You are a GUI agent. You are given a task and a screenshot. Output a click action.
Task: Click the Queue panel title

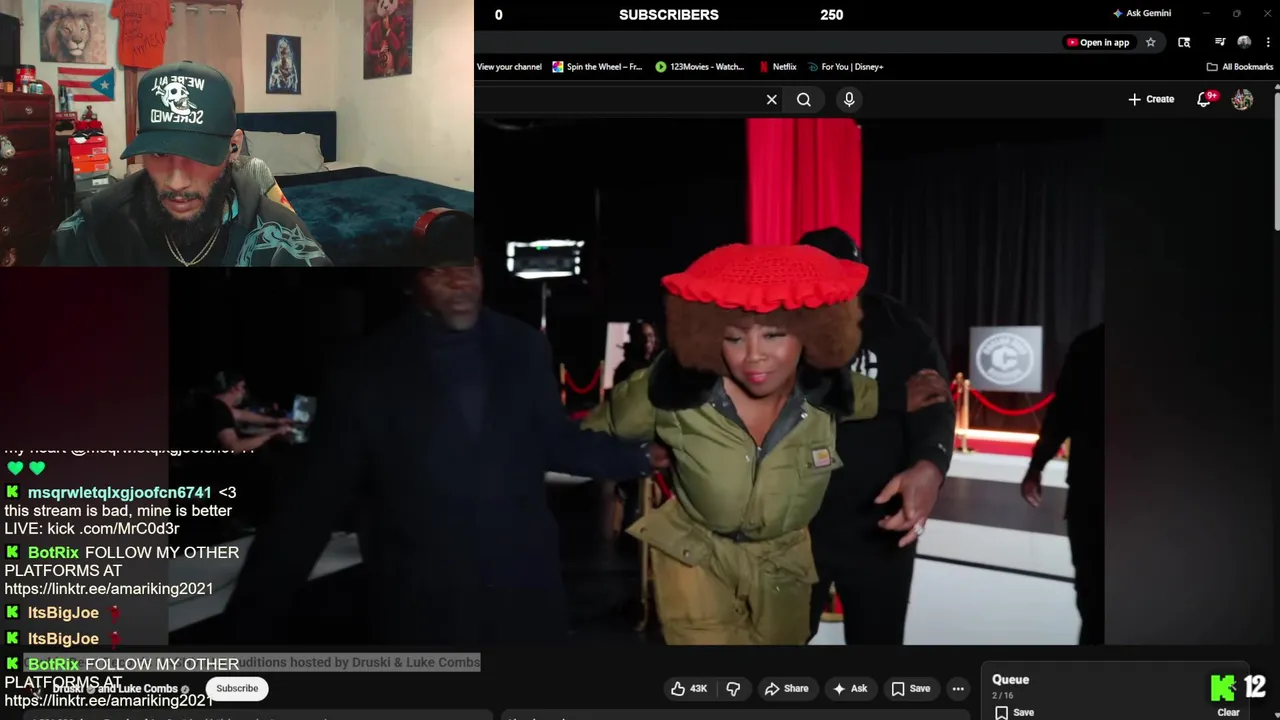1010,680
